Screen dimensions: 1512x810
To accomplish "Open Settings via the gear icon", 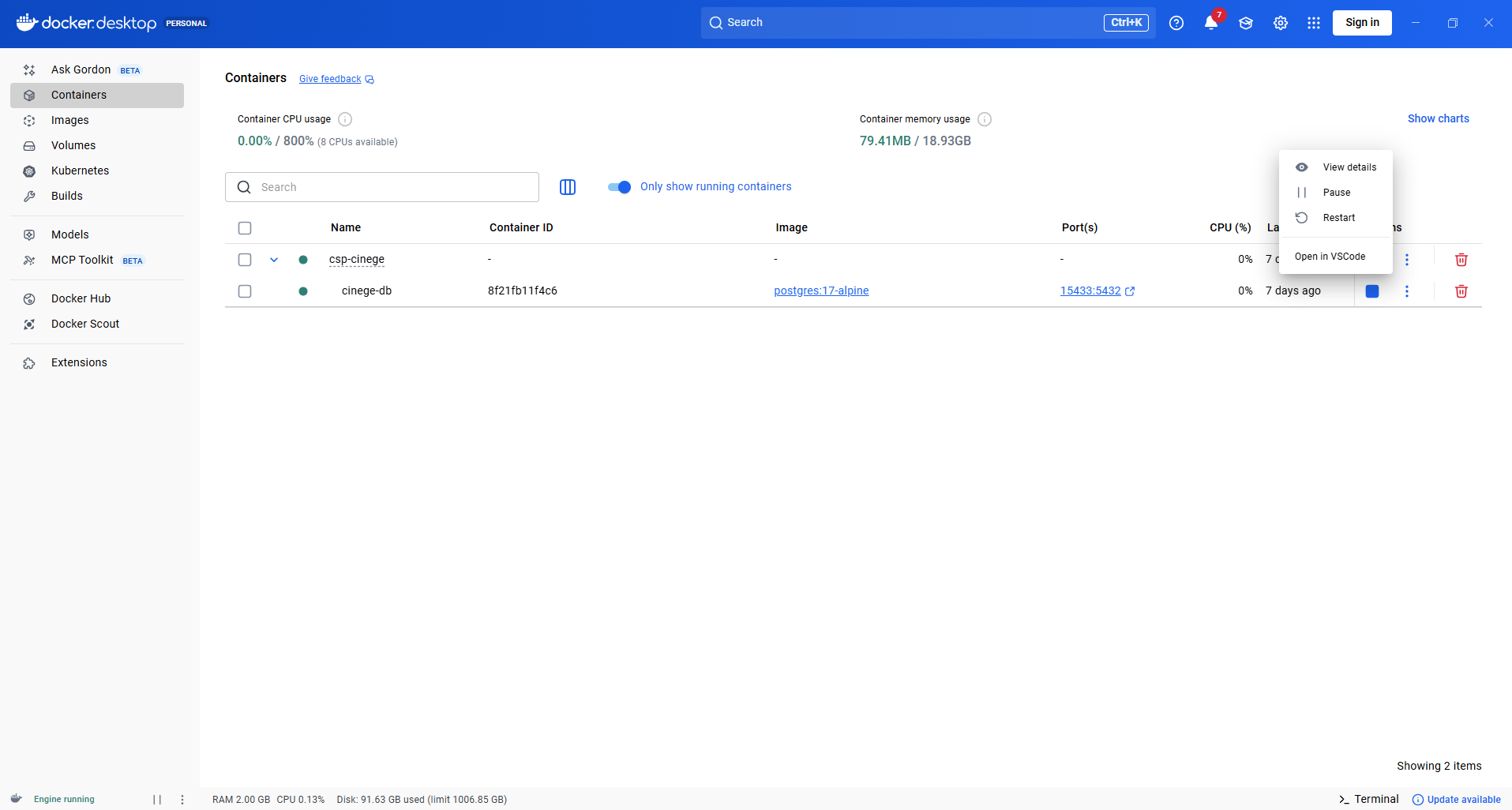I will point(1281,23).
